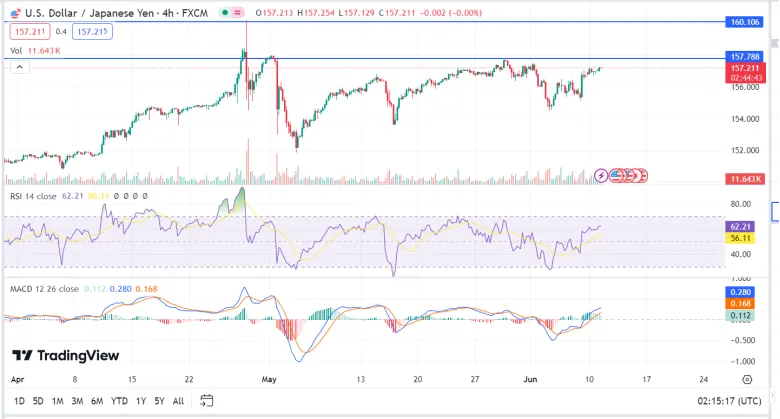Click the MACD 12 26 close indicator label
Screen dimensions: 780x419
point(44,289)
